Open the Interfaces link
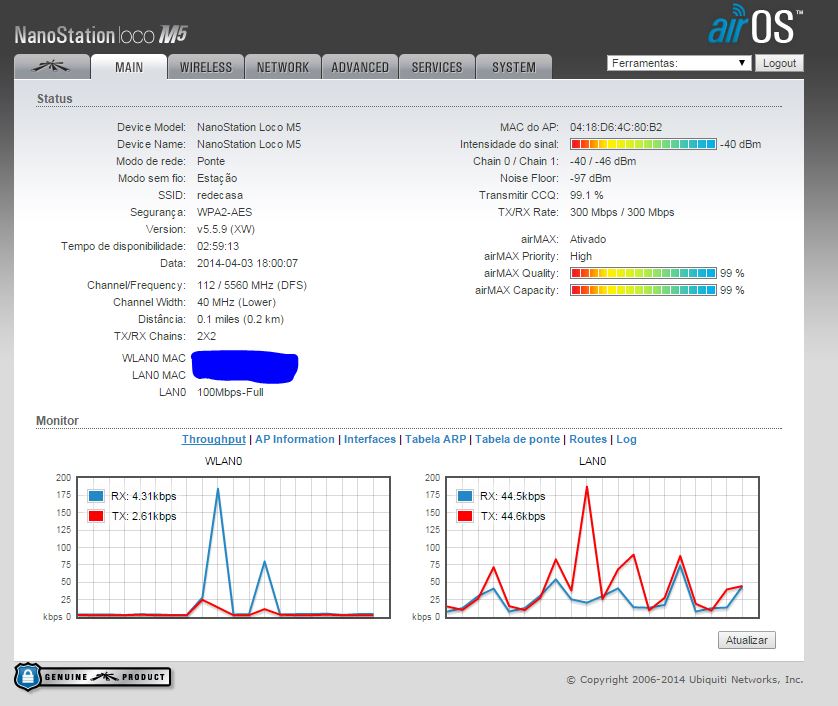The width and height of the screenshot is (838, 706). [x=370, y=439]
